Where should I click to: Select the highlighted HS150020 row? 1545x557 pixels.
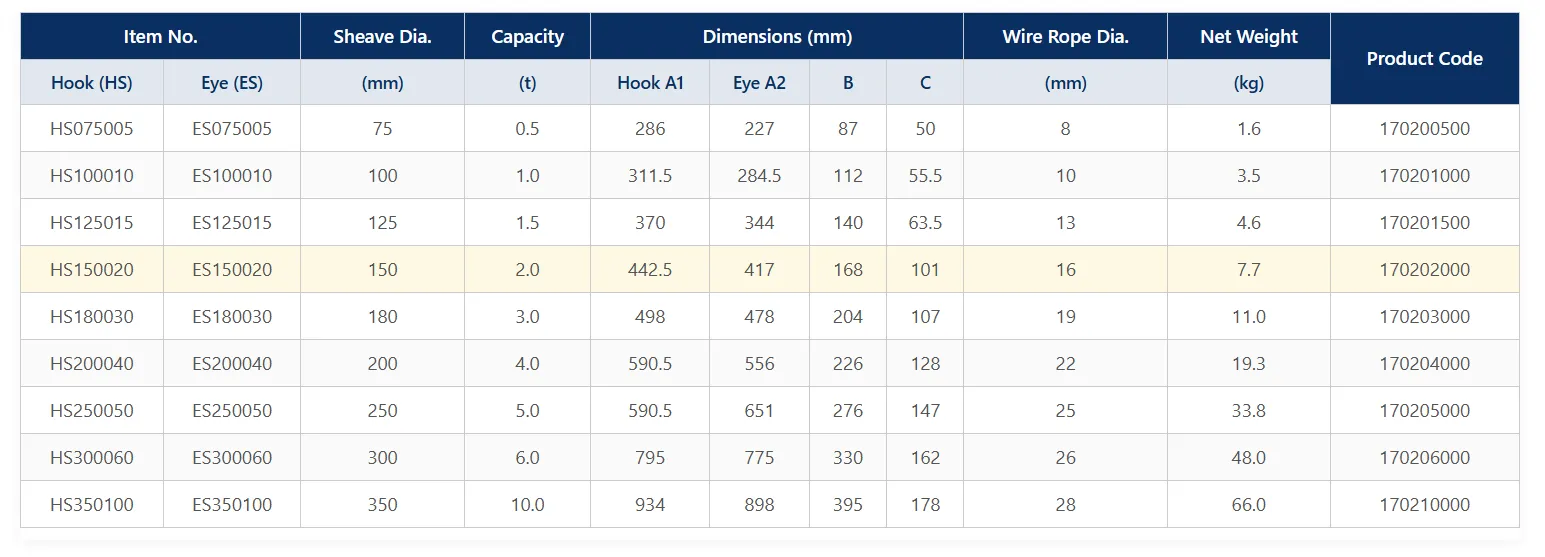[x=770, y=270]
